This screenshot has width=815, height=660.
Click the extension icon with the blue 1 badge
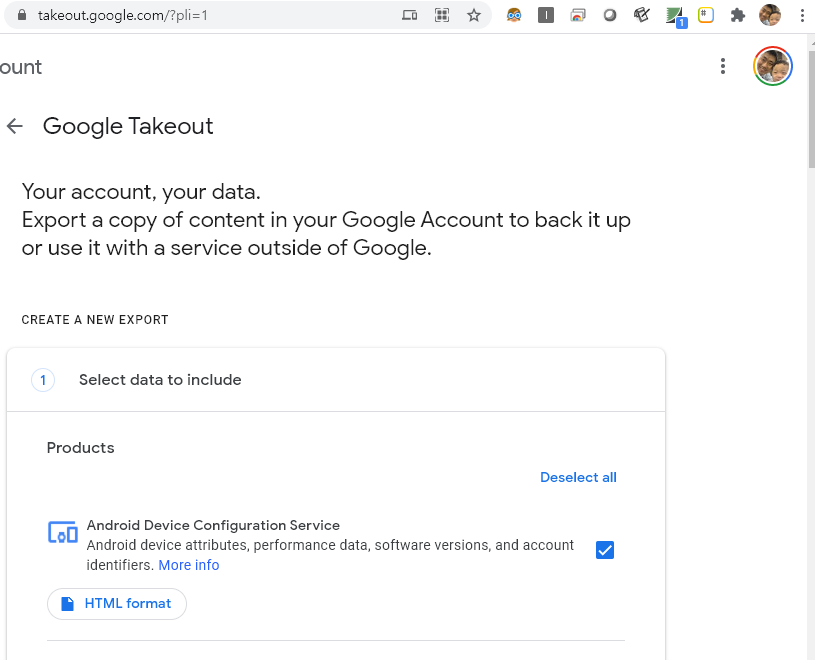point(675,16)
